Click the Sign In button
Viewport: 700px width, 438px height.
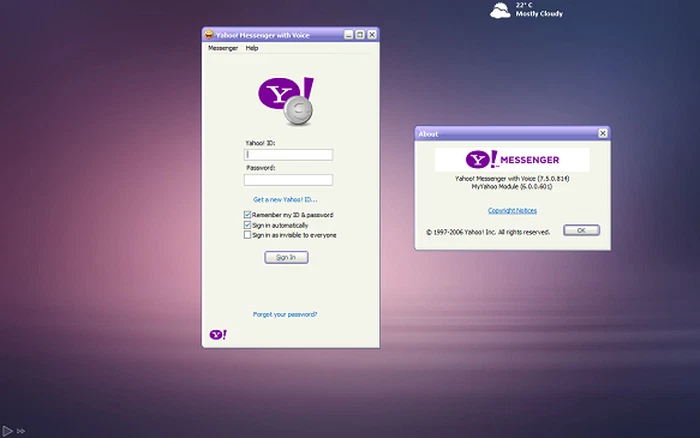click(x=286, y=257)
